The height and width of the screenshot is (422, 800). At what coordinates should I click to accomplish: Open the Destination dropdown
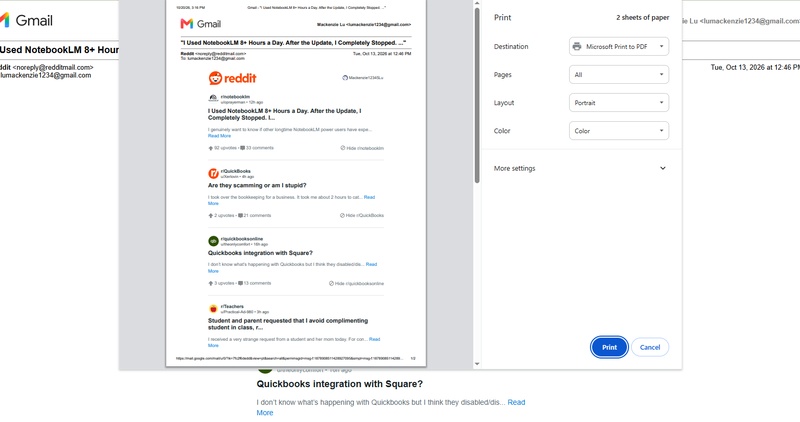[618, 46]
